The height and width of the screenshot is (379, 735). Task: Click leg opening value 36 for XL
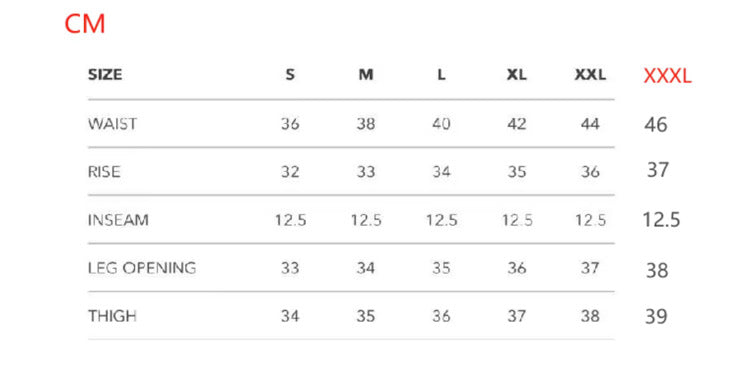(x=517, y=268)
